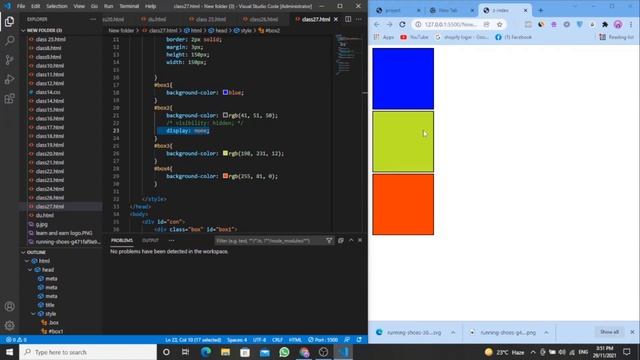Close the bottom panel
The height and width of the screenshot is (360, 640).
[360, 240]
